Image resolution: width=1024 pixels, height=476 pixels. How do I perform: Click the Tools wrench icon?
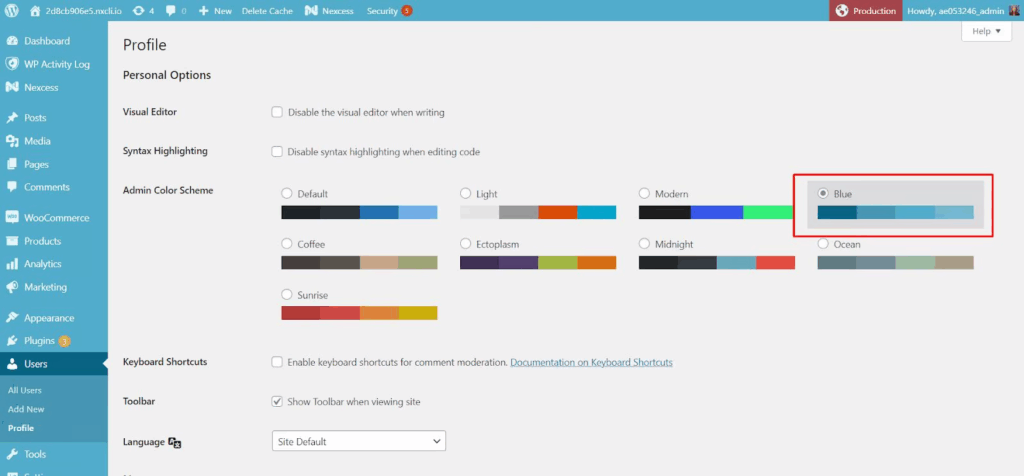[x=12, y=454]
